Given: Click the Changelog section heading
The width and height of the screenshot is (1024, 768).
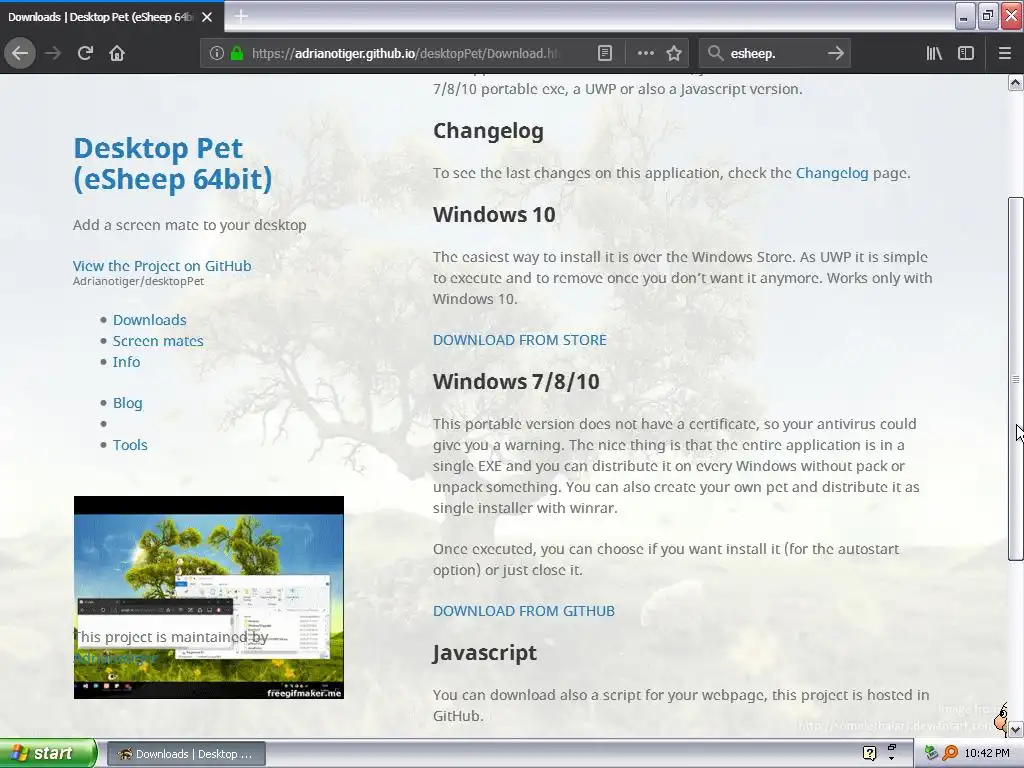Looking at the screenshot, I should pos(488,131).
